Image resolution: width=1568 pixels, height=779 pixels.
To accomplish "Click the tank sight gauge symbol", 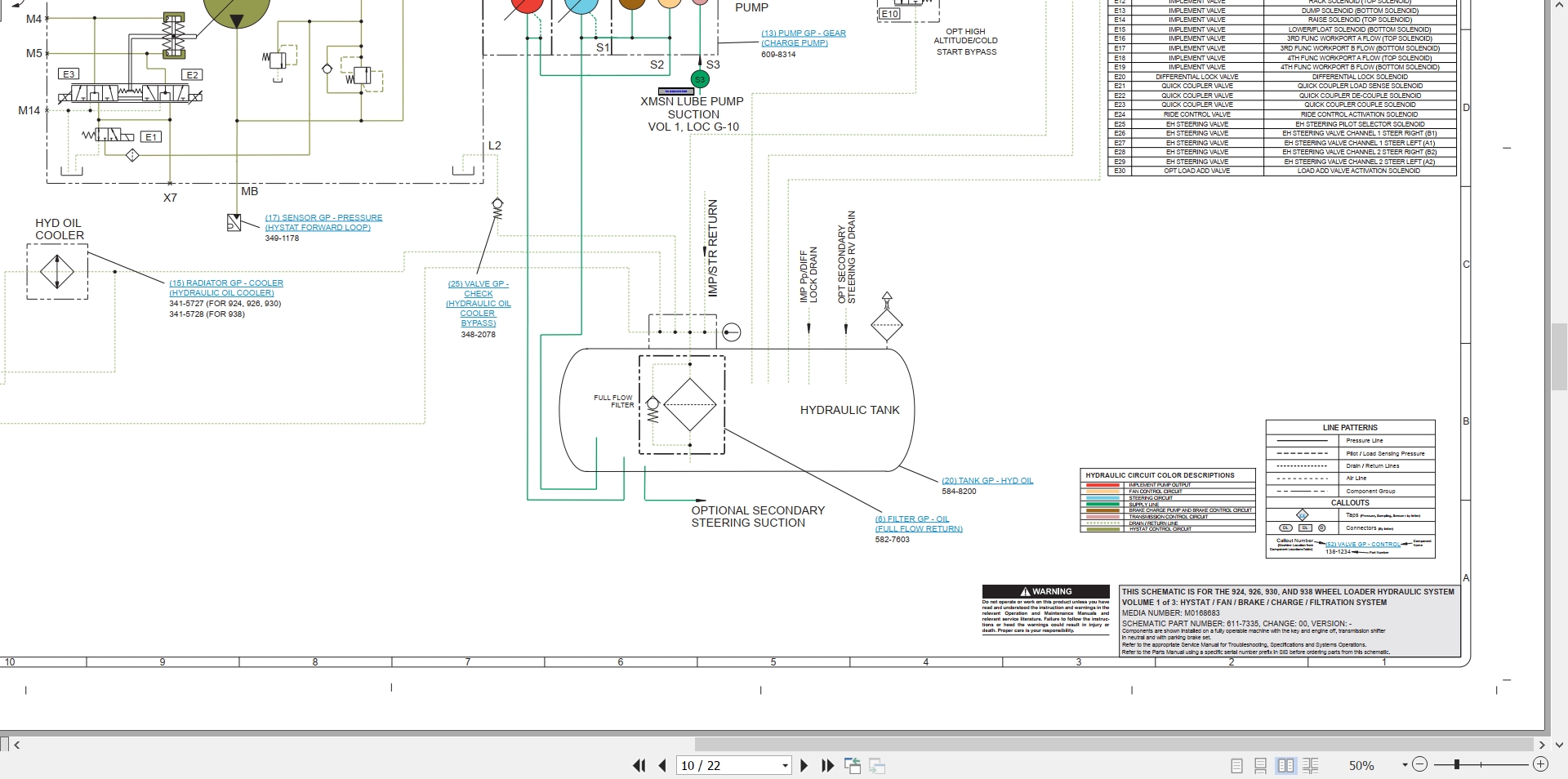I will 732,332.
